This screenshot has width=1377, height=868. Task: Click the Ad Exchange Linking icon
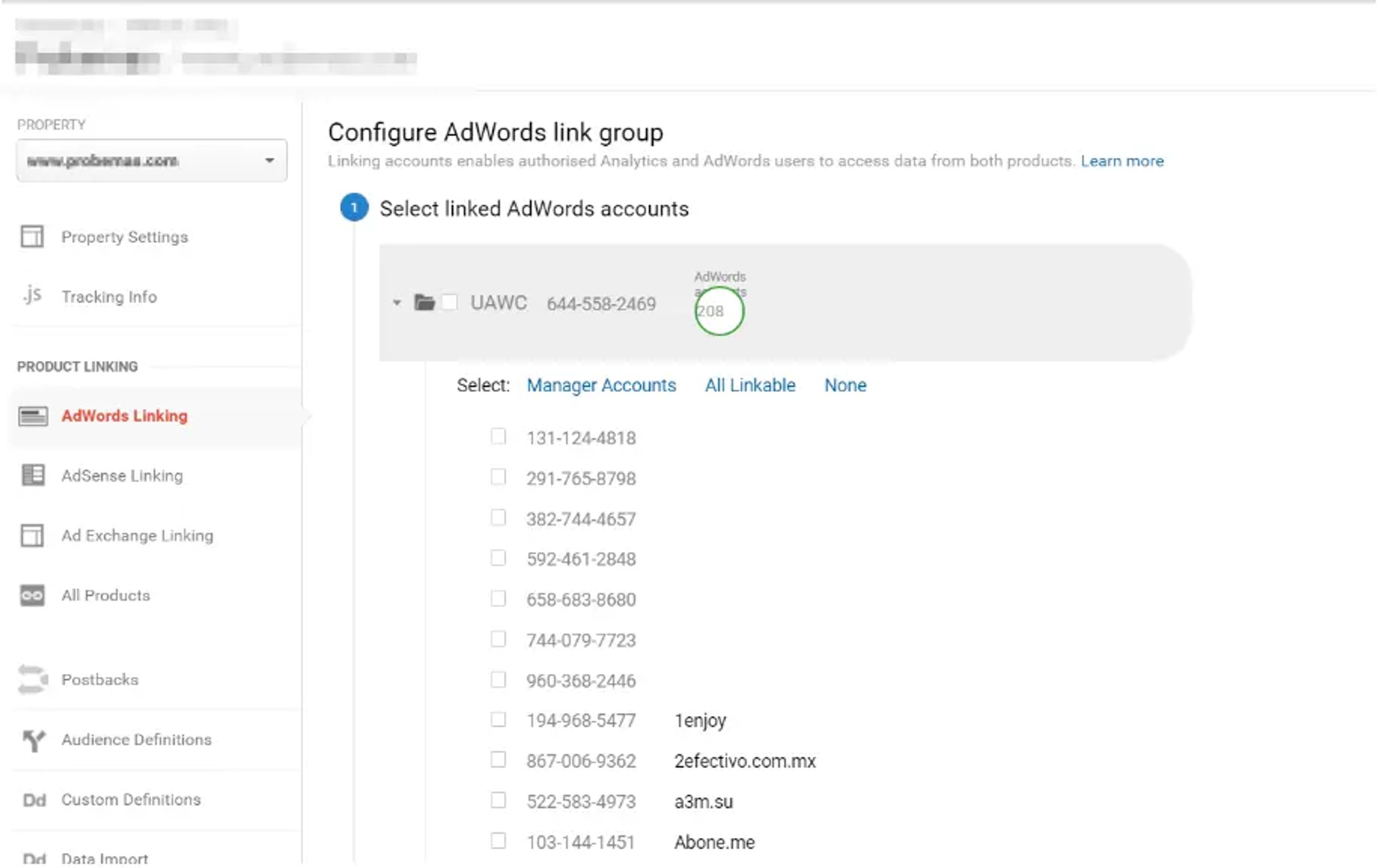point(32,535)
